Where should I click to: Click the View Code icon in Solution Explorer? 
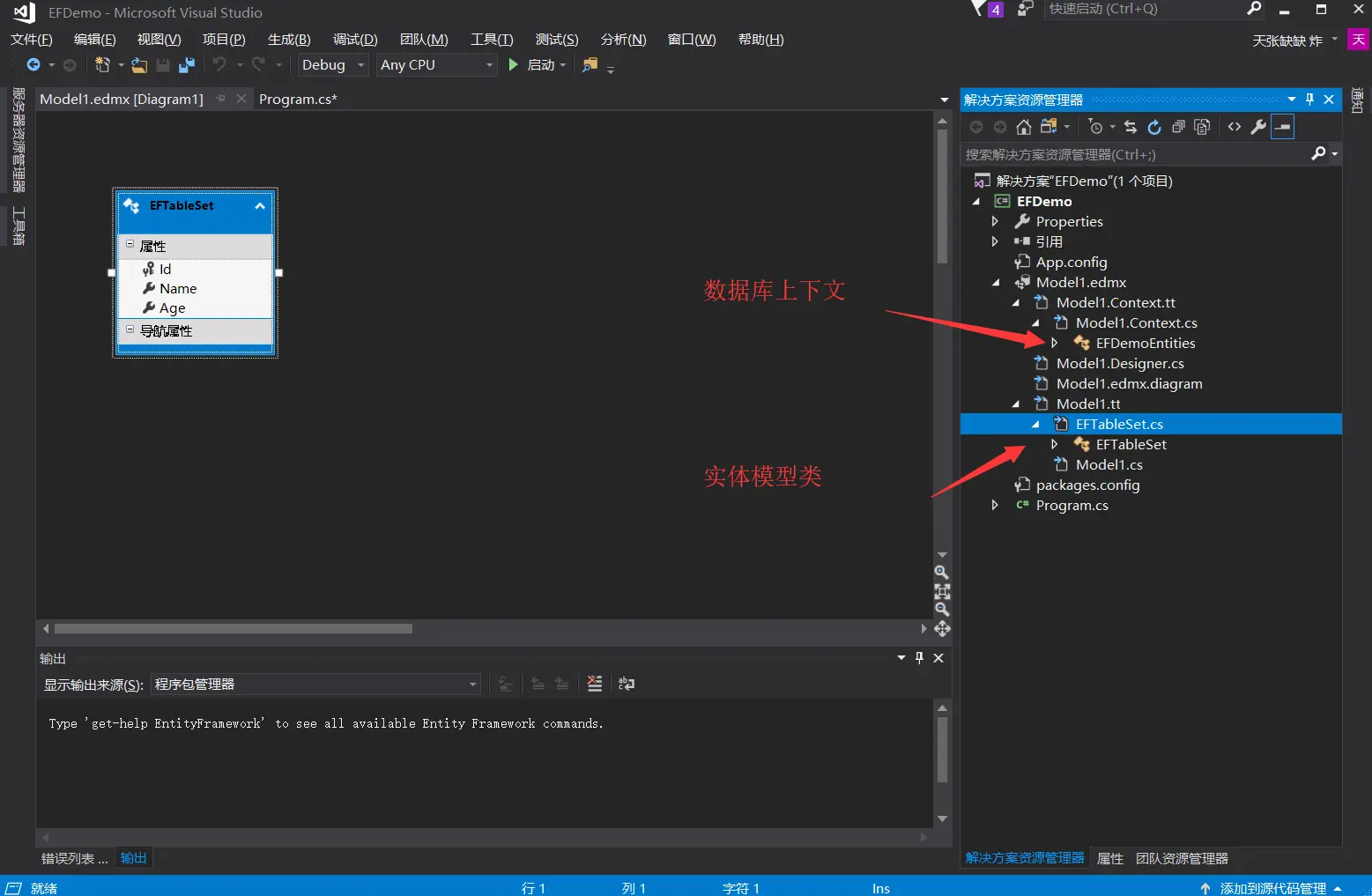pos(1235,127)
